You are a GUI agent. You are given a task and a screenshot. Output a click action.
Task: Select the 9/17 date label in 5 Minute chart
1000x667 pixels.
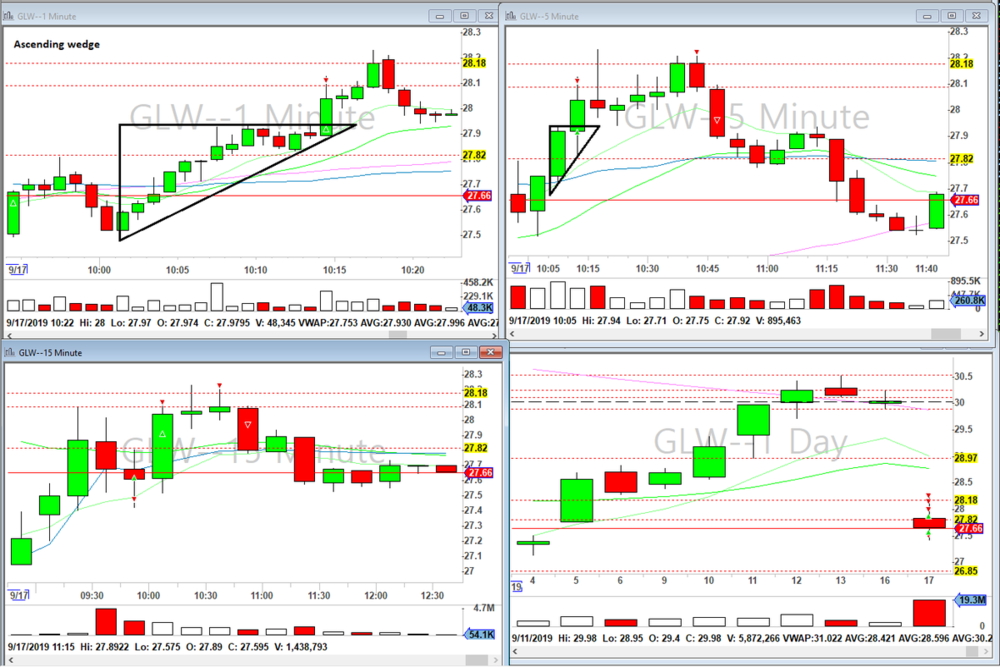520,269
